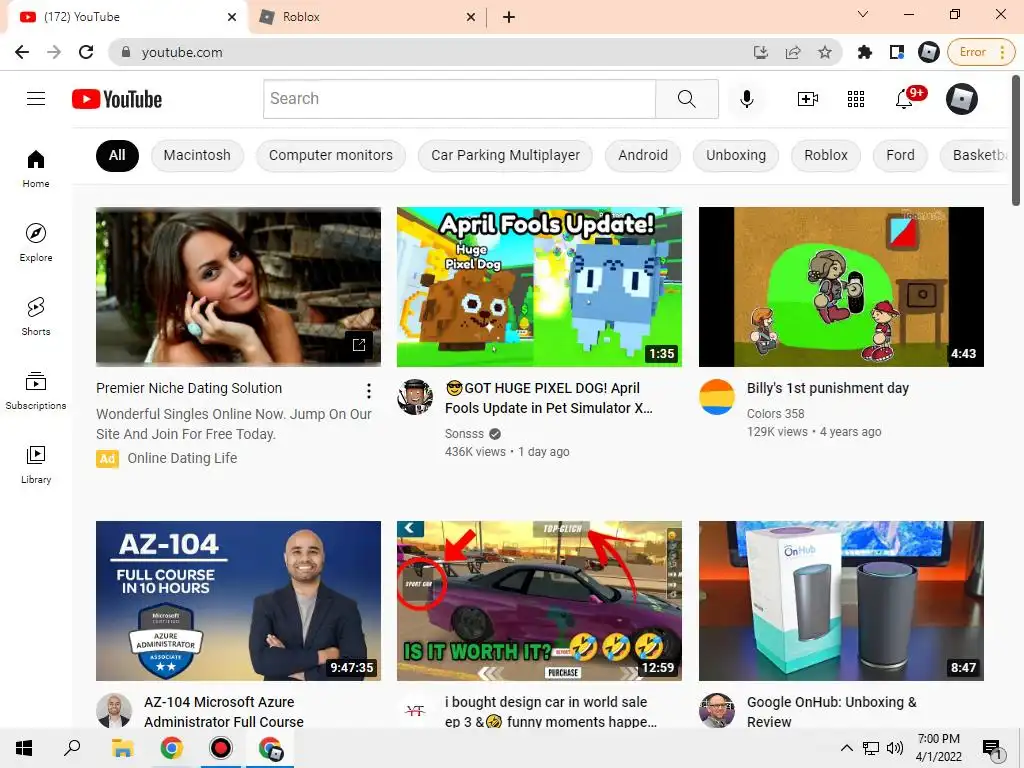Open Explore in the sidebar
The image size is (1024, 768).
tap(36, 242)
